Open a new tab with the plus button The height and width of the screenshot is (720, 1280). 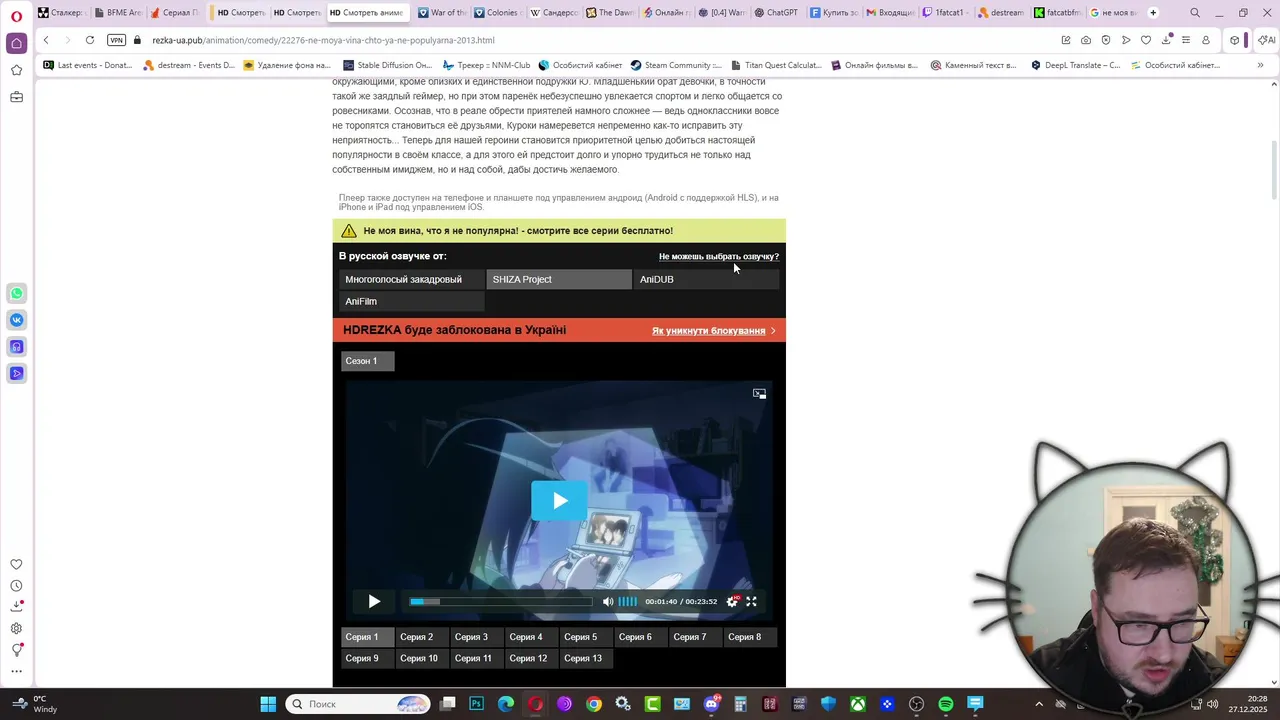[x=1153, y=13]
